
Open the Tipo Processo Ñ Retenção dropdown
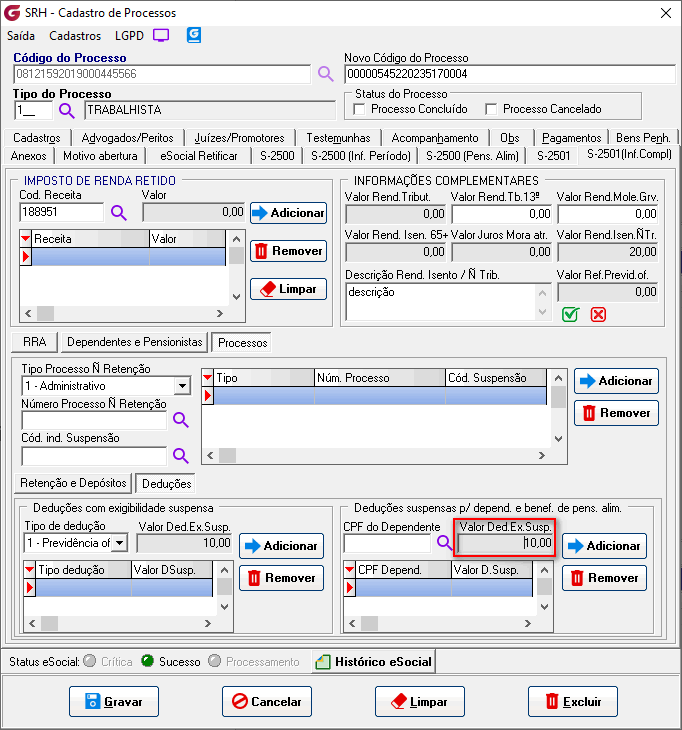(x=182, y=386)
